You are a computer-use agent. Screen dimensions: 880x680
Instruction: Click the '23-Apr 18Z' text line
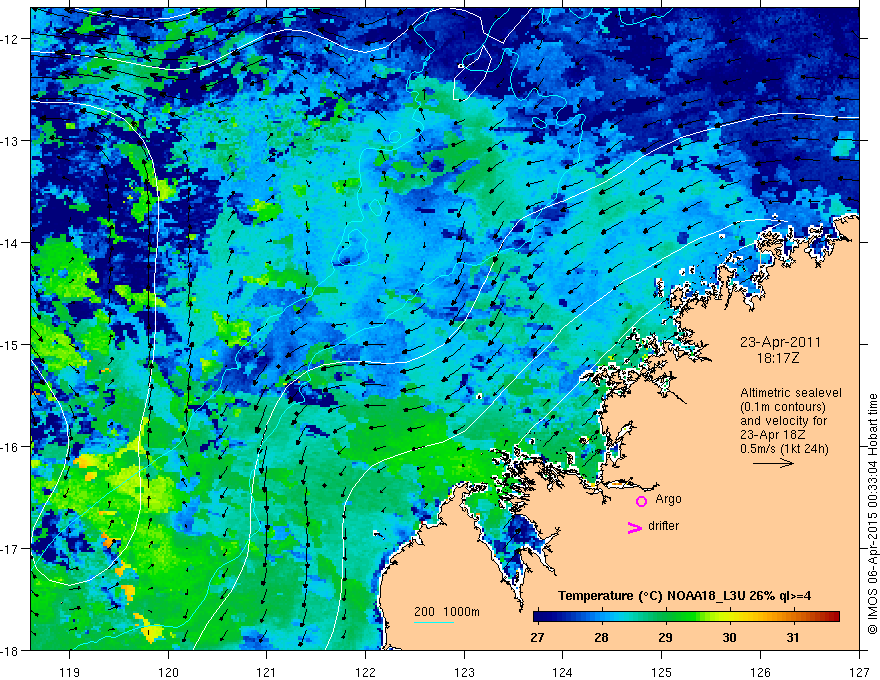coord(774,435)
